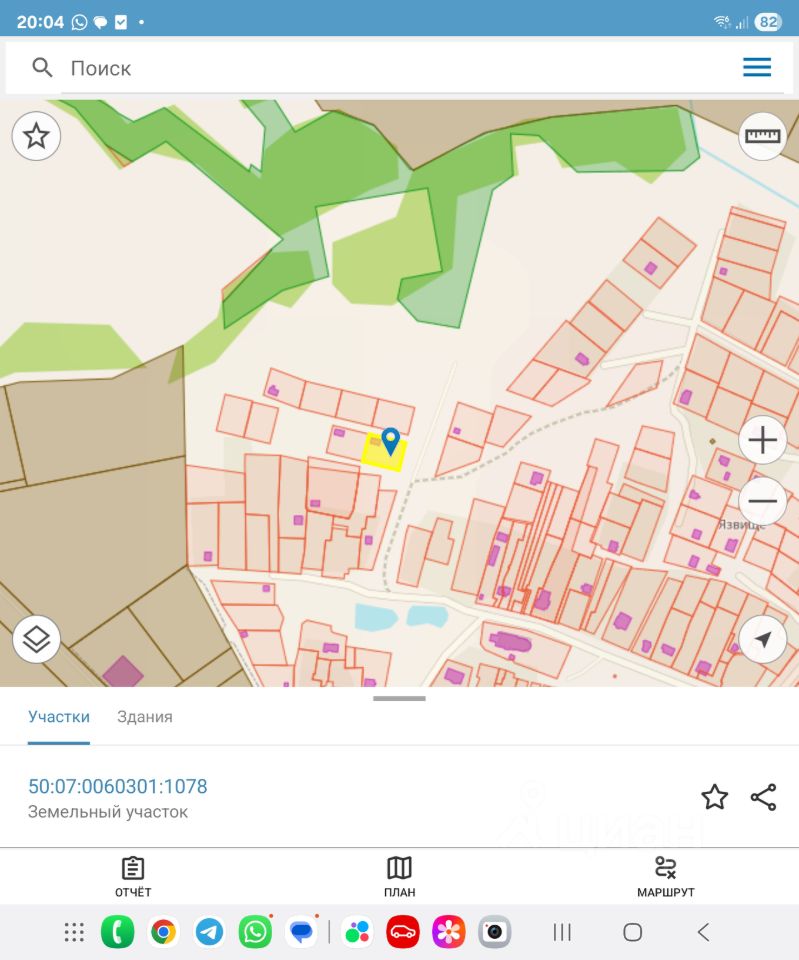The image size is (799, 960).
Task: Expand the bottom sheet drag handle
Action: point(399,698)
